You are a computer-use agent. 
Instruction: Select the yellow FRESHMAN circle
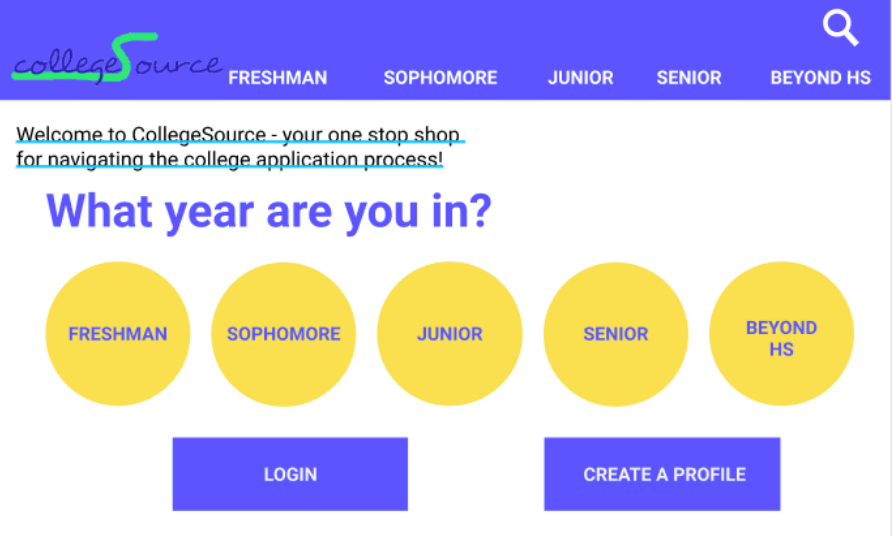(118, 333)
